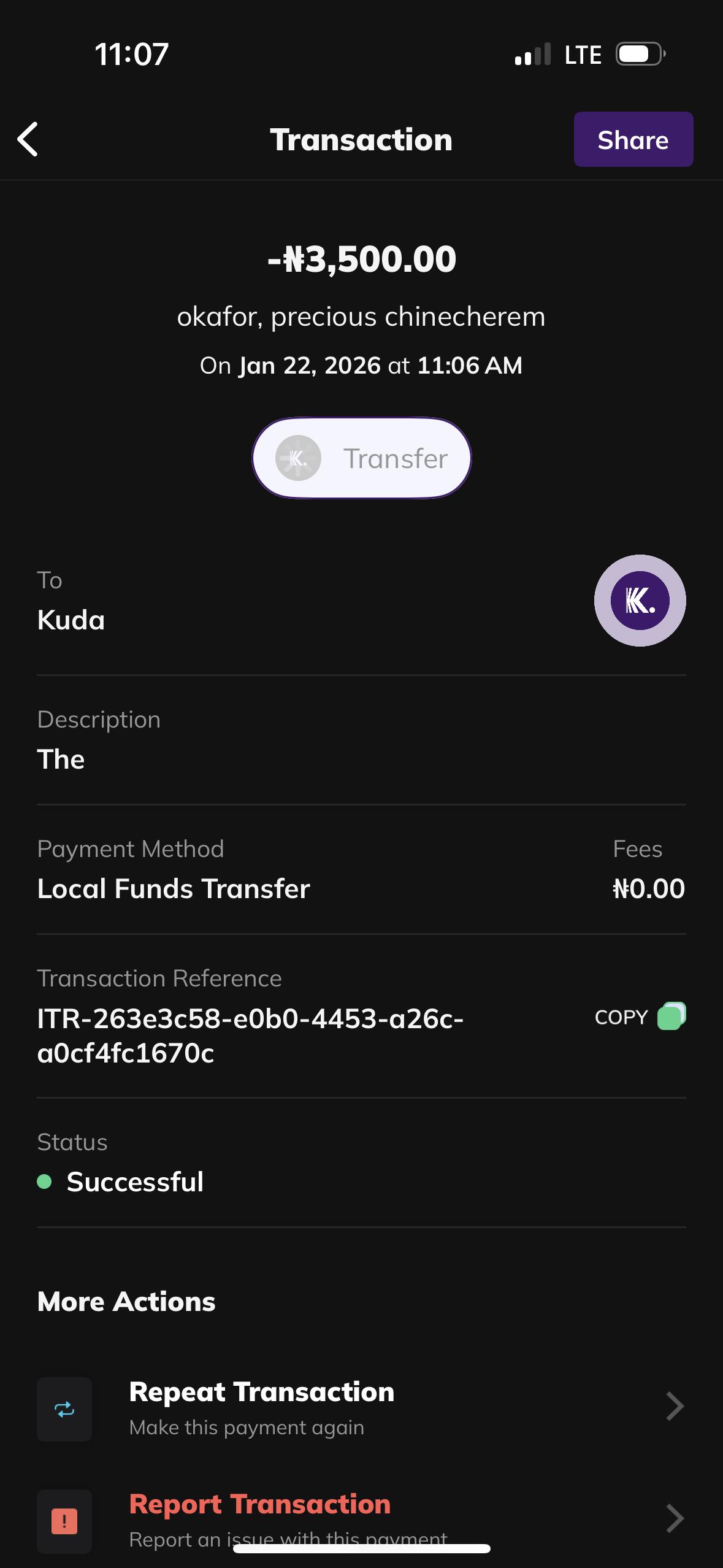Image resolution: width=723 pixels, height=1568 pixels.
Task: Tap the Kuda bank logo avatar
Action: tap(640, 601)
